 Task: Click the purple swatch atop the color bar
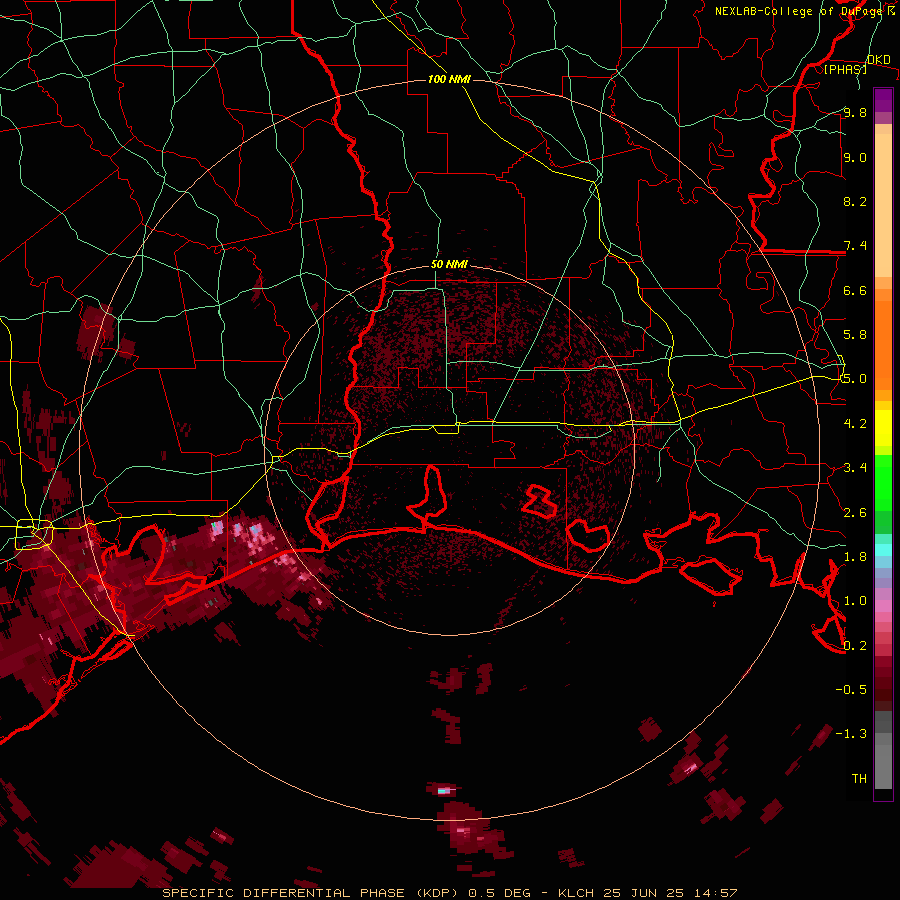pos(883,100)
